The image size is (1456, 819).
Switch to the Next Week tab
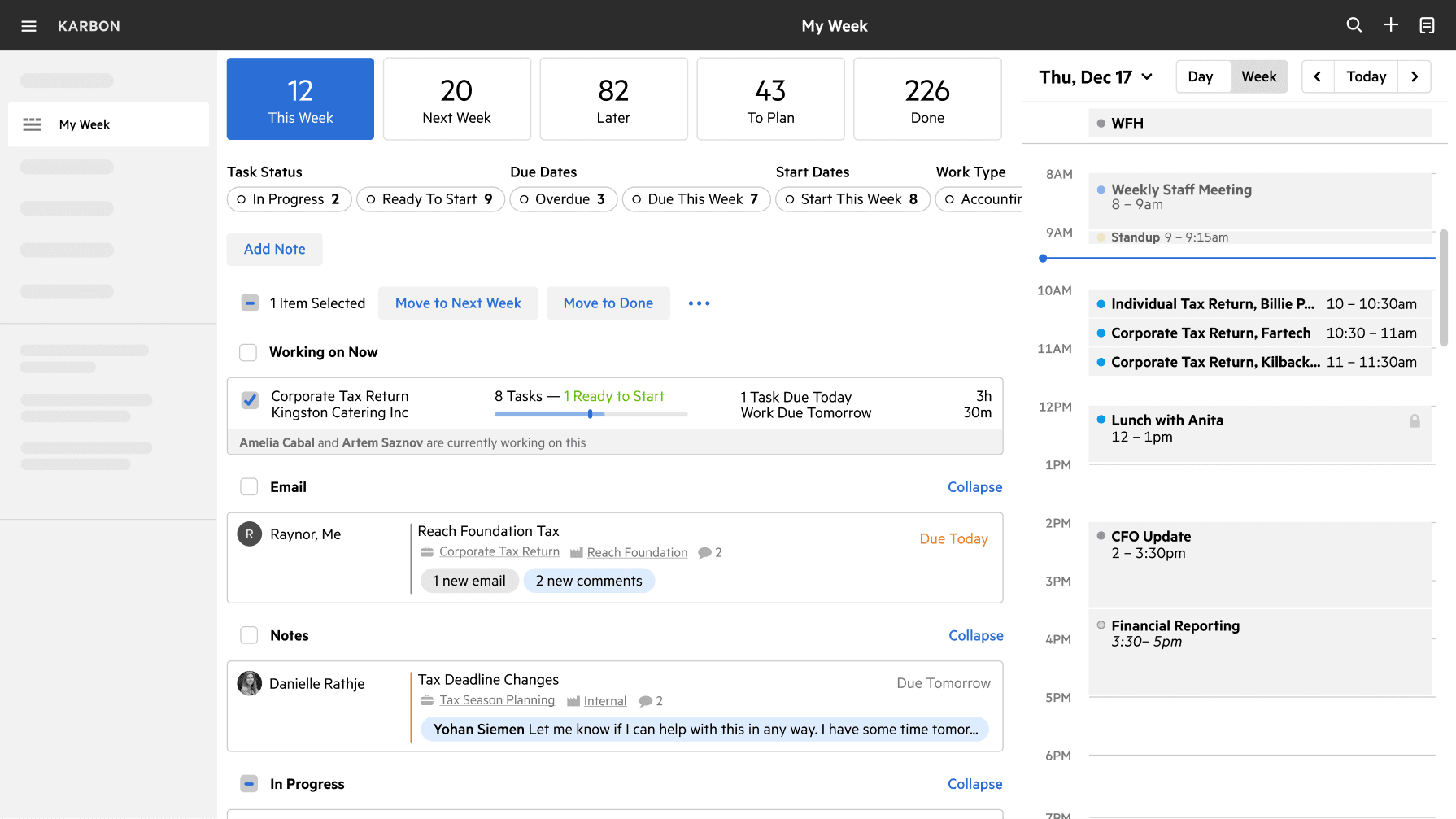pyautogui.click(x=457, y=99)
